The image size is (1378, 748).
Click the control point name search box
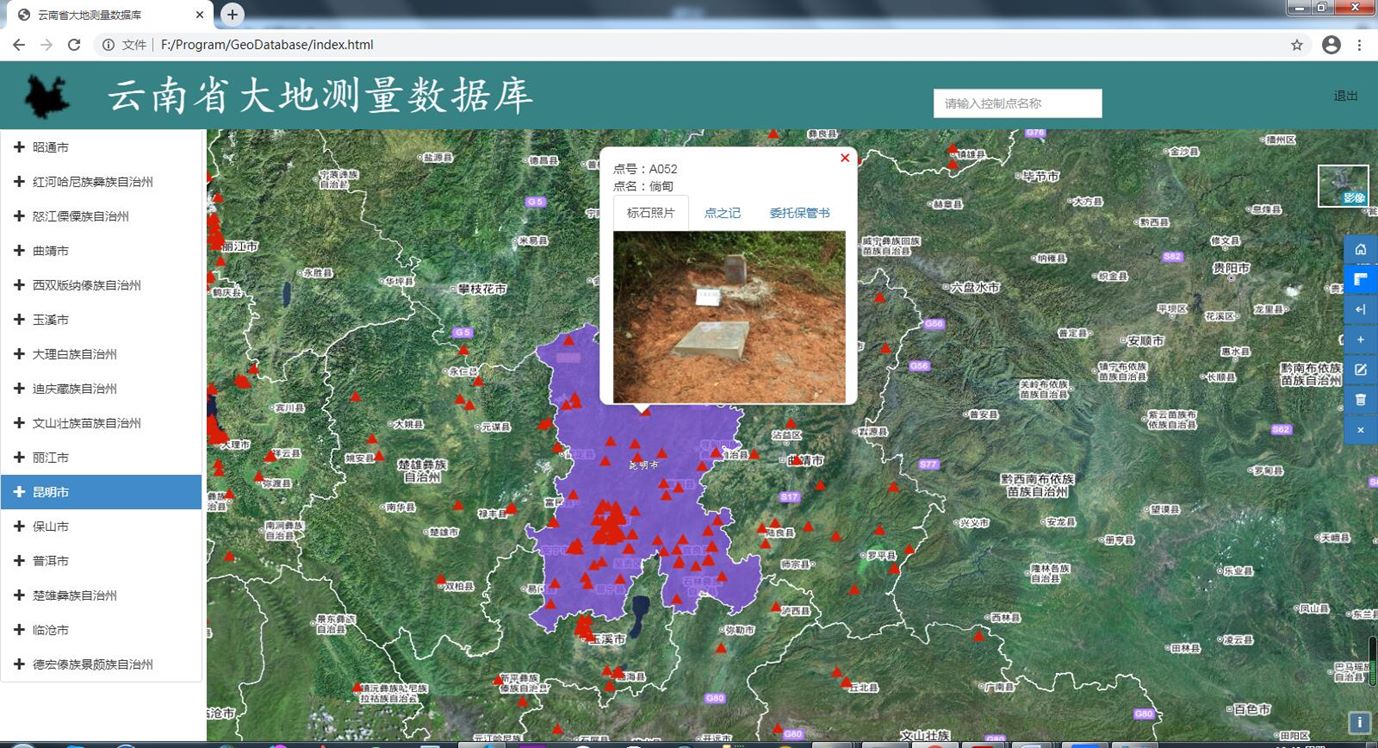[x=1018, y=103]
